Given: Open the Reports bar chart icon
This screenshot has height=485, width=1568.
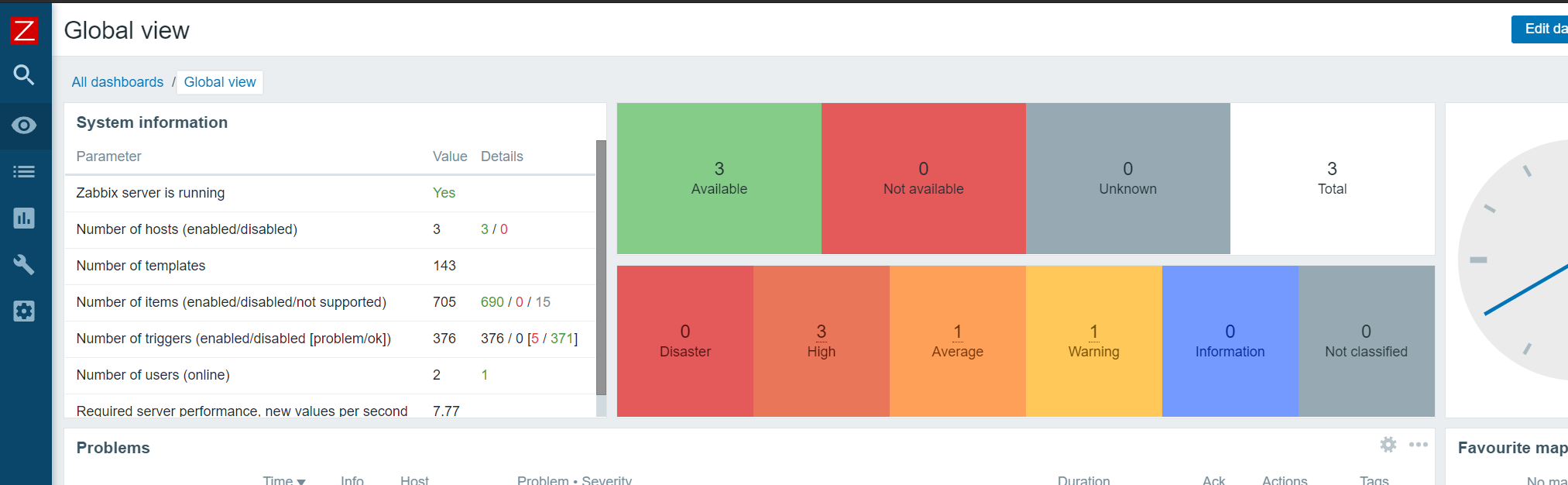Looking at the screenshot, I should pyautogui.click(x=24, y=218).
